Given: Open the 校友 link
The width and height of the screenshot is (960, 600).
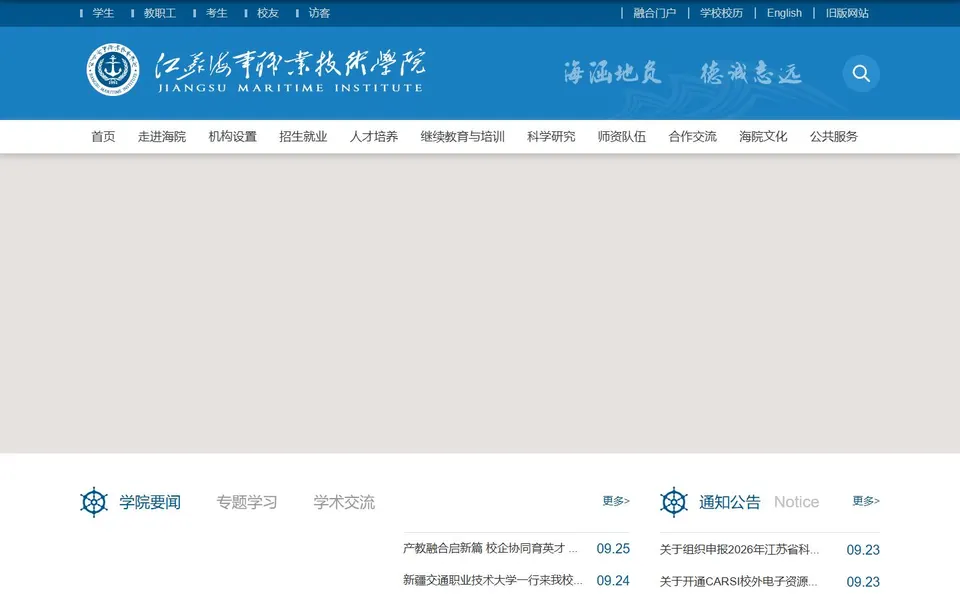Looking at the screenshot, I should 268,13.
